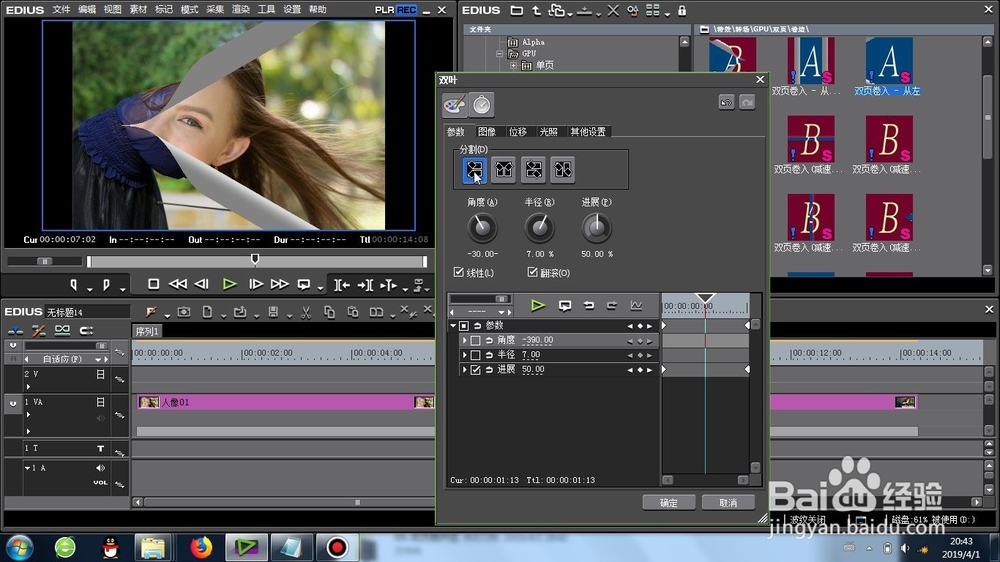Click the copy icon in timeline toolbar
The image size is (1000, 562).
point(329,312)
